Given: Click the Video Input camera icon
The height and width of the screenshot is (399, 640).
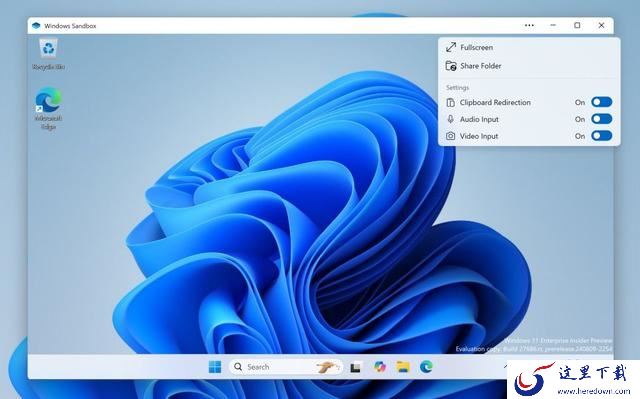Looking at the screenshot, I should click(450, 136).
